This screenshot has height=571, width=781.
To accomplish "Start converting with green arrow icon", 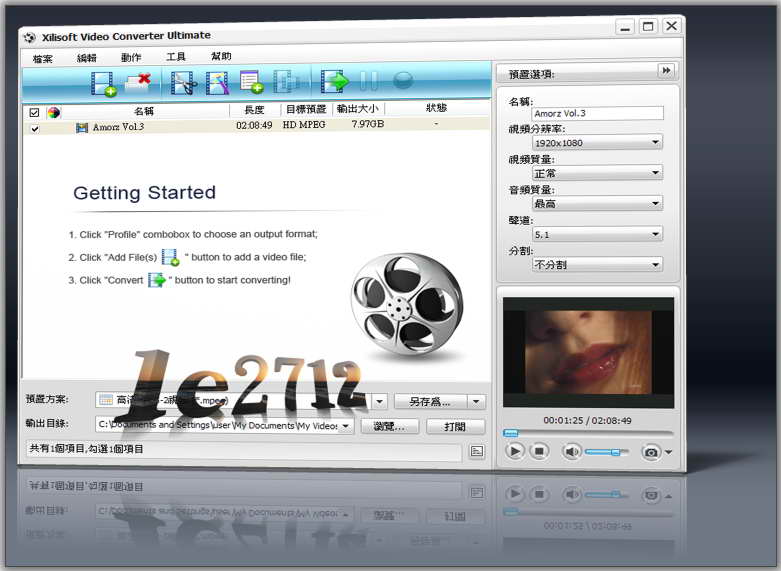I will click(334, 81).
